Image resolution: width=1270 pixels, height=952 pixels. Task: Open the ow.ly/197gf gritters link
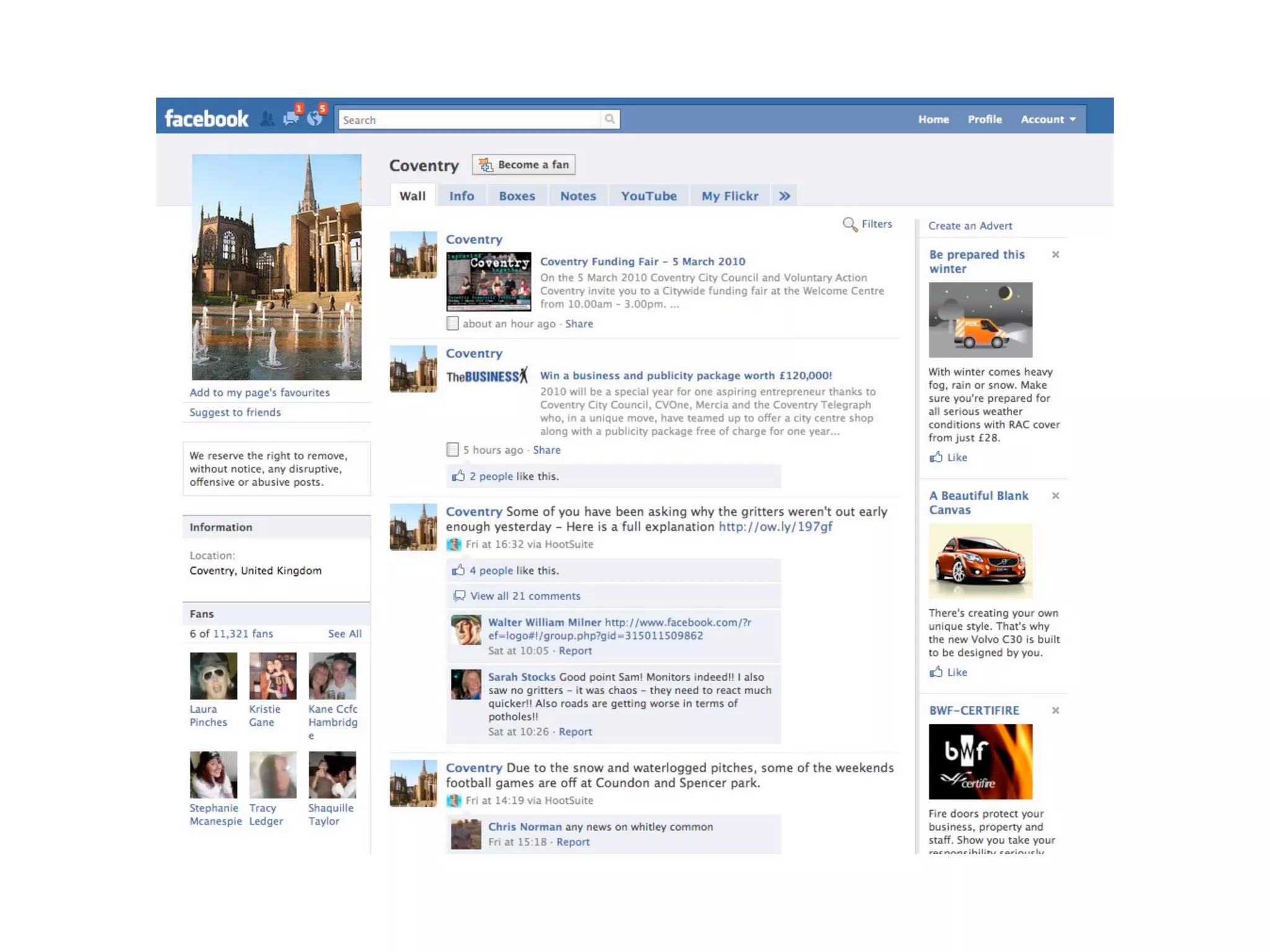coord(775,527)
